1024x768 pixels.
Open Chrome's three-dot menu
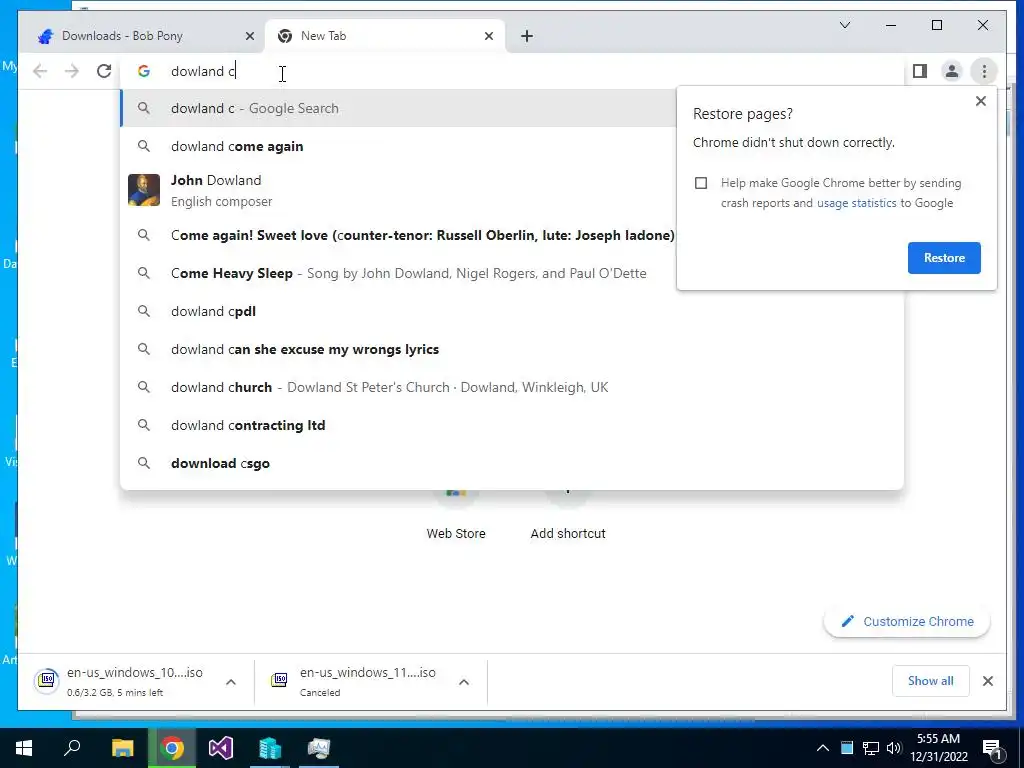click(984, 71)
